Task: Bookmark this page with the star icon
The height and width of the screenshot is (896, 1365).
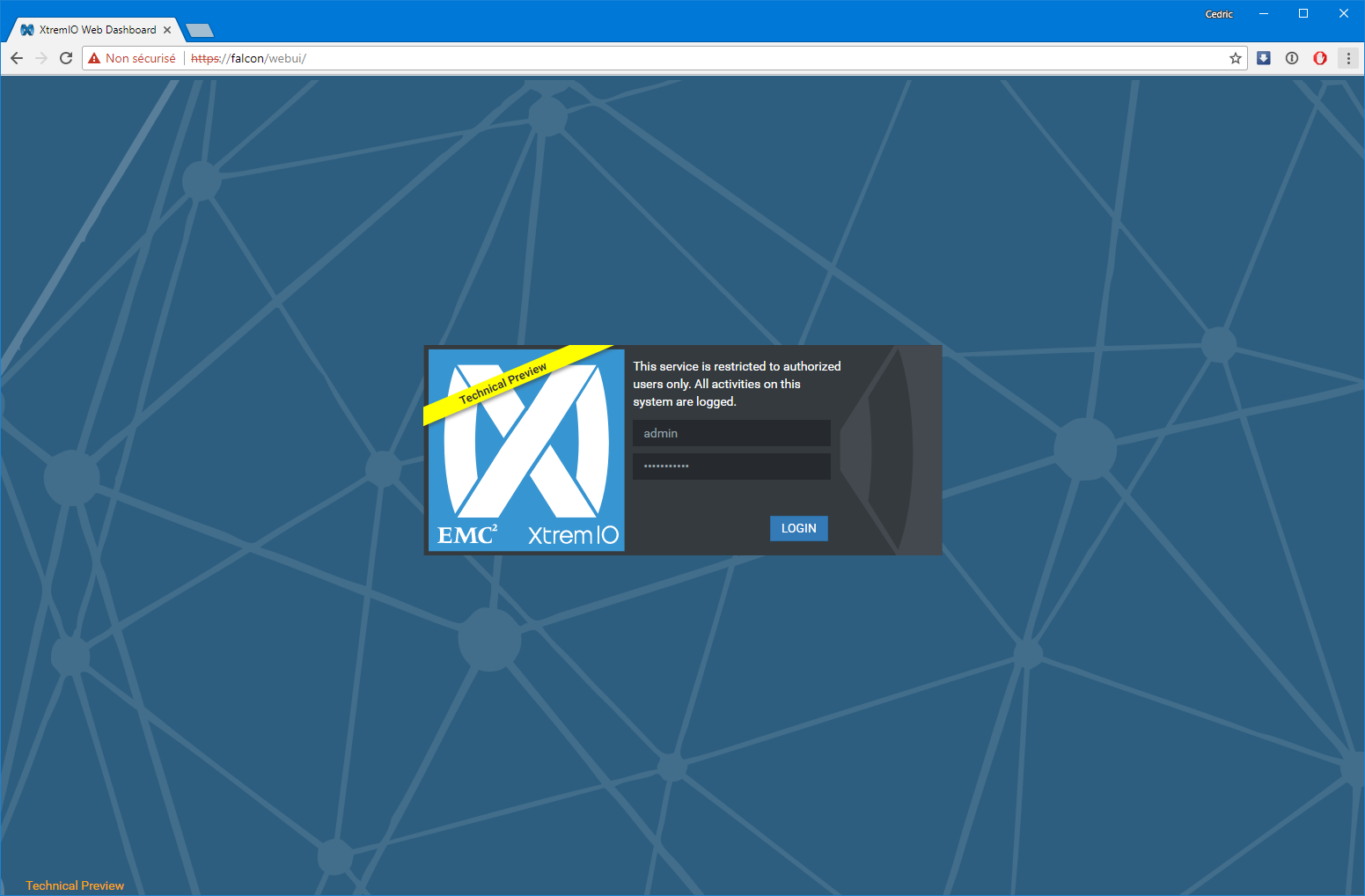Action: pos(1235,58)
